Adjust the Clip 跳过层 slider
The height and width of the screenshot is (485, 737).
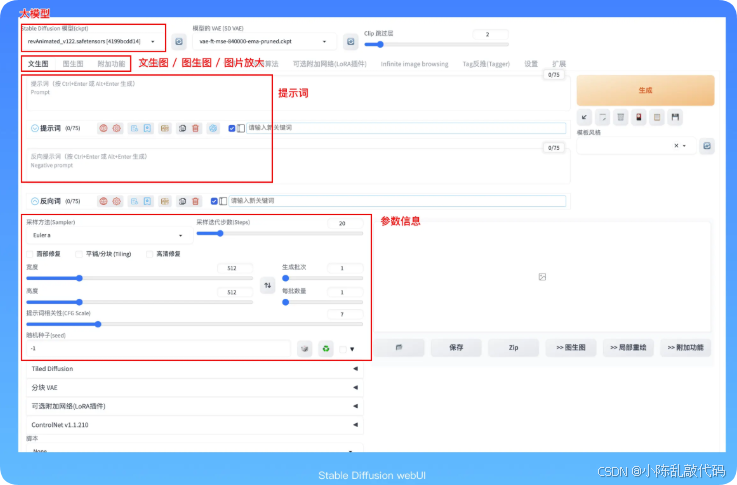coord(436,45)
